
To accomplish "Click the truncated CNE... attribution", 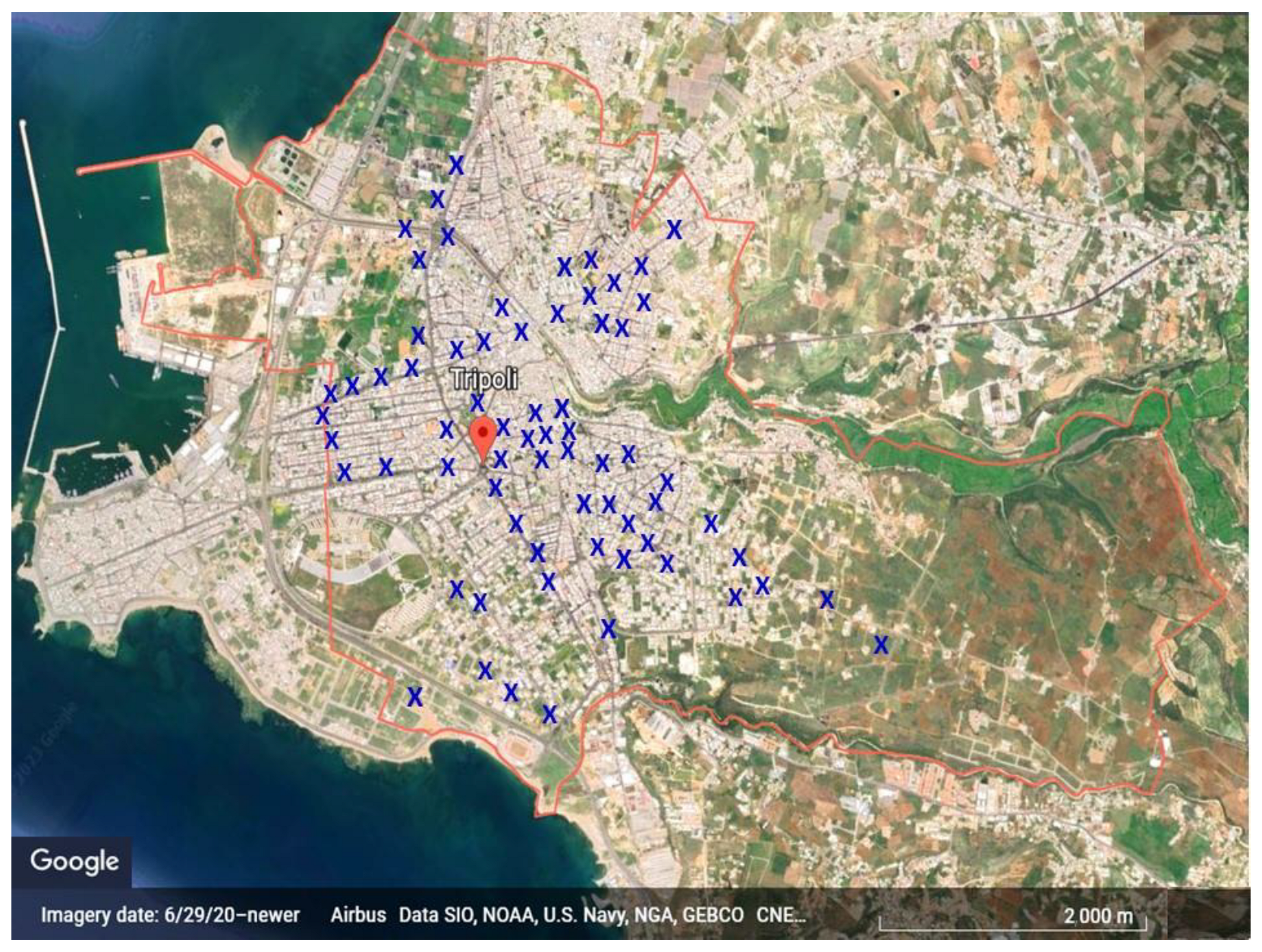I will pyautogui.click(x=780, y=915).
